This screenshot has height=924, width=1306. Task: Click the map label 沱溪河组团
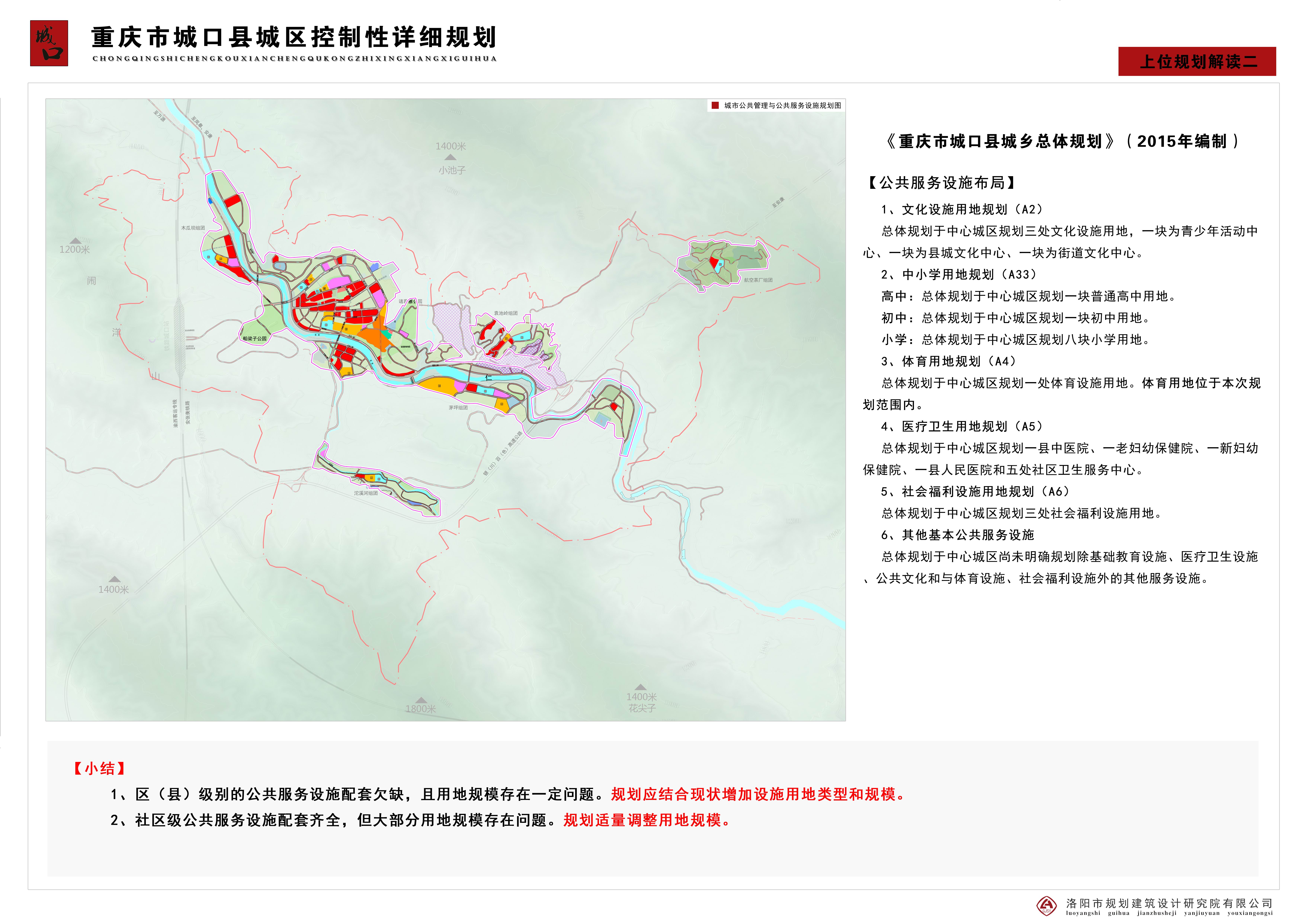(366, 493)
